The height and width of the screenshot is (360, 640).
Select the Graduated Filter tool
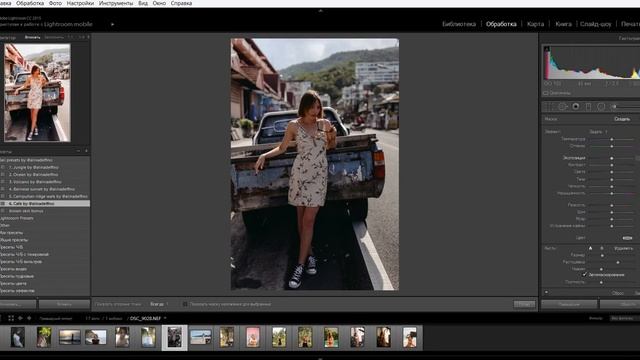click(588, 107)
